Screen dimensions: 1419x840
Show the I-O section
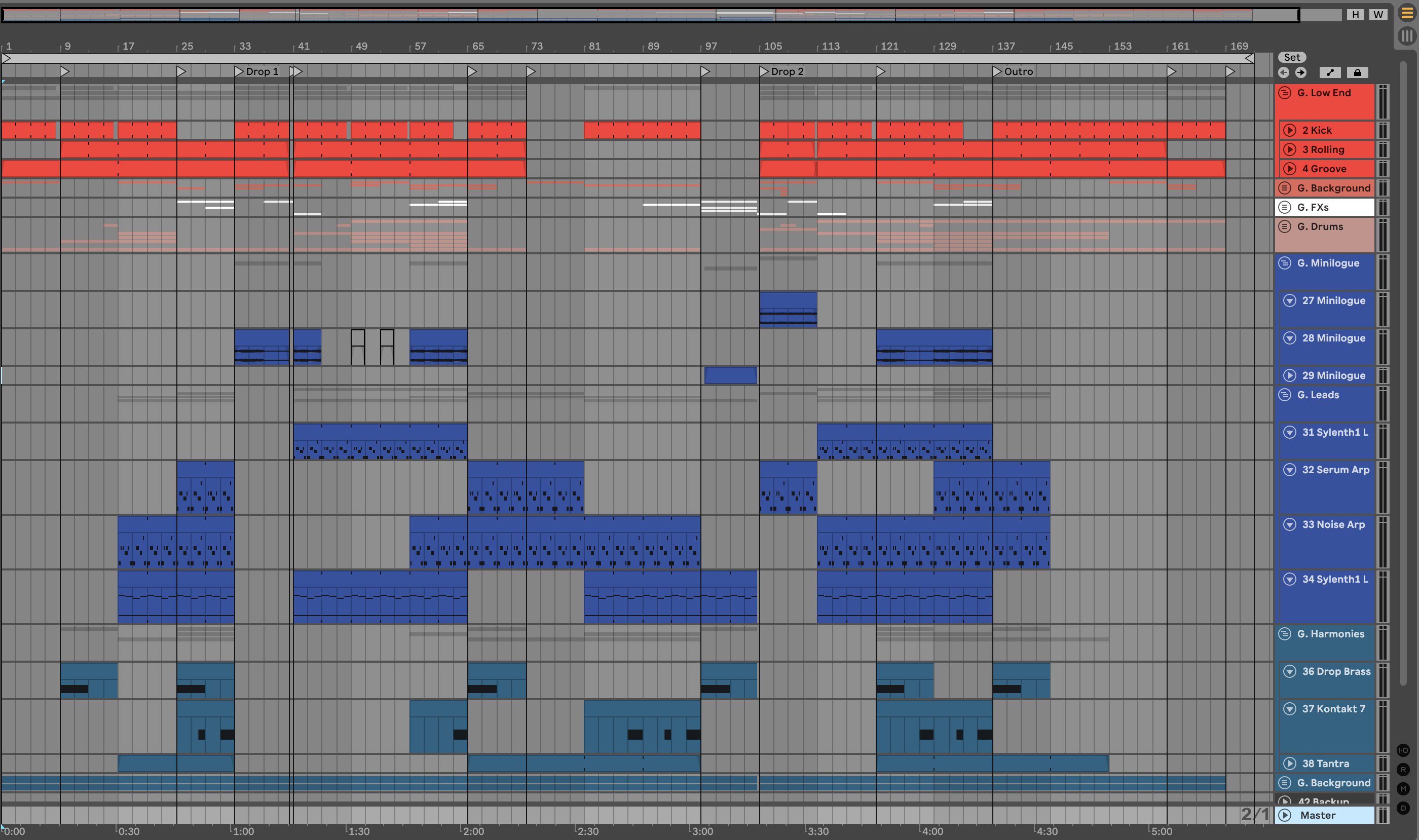tap(1403, 750)
